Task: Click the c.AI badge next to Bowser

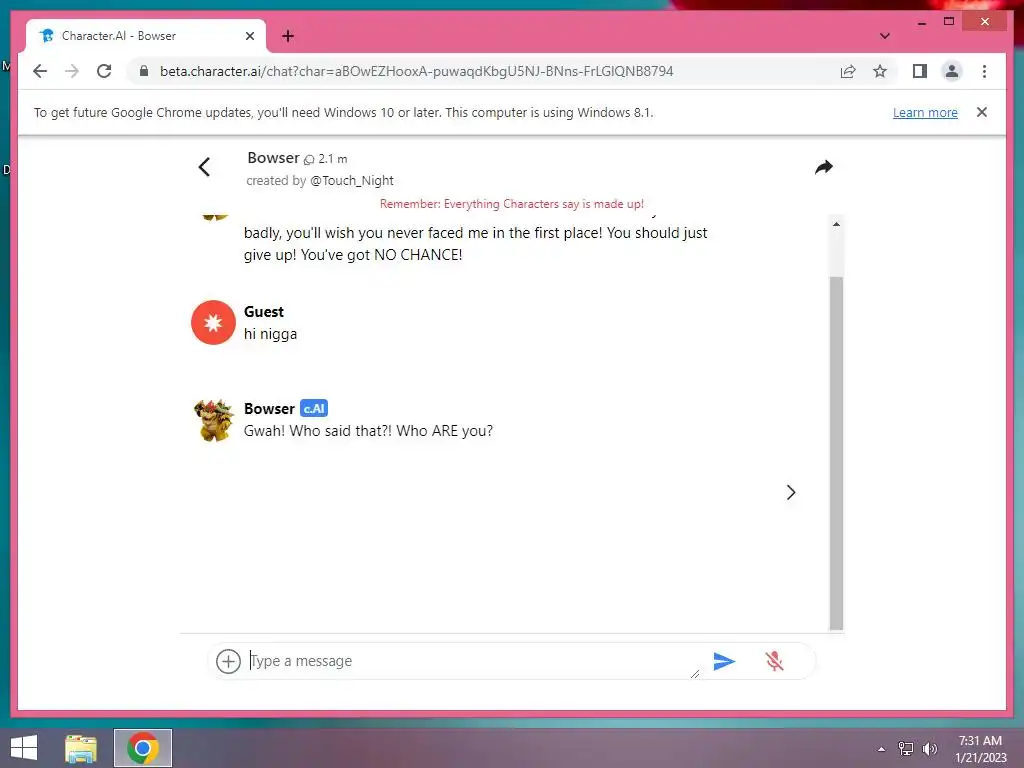Action: (314, 408)
